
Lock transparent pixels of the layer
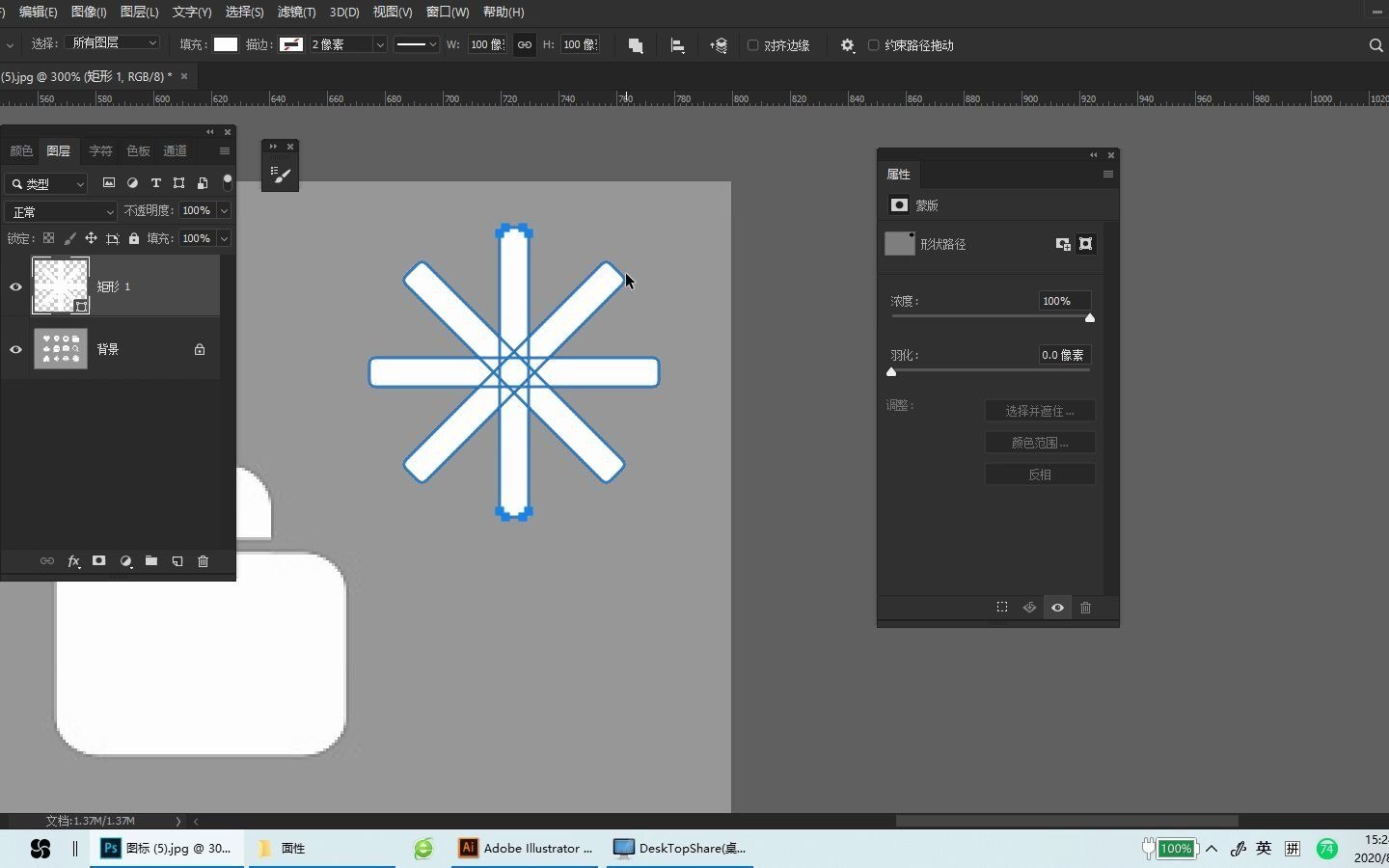pos(48,238)
